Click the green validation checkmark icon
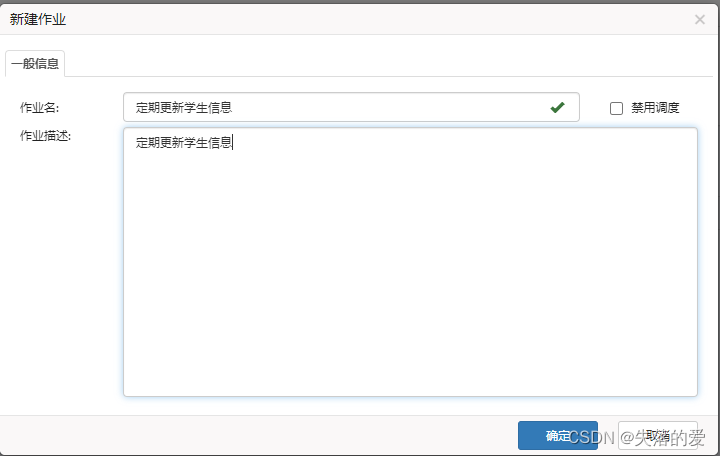 (x=557, y=107)
